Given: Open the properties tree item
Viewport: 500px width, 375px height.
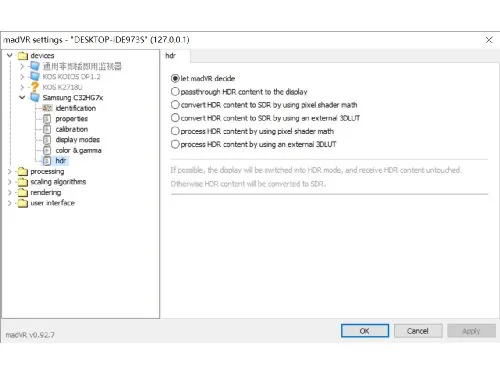Looking at the screenshot, I should 72,119.
